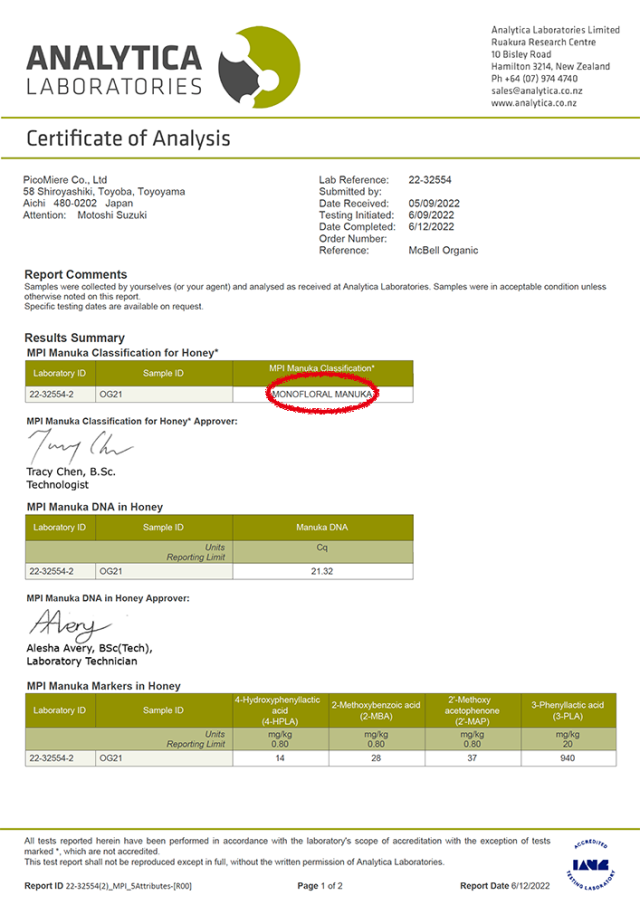The image size is (640, 905).
Task: Click the Page 1 of 2 indicator
Action: (x=320, y=886)
